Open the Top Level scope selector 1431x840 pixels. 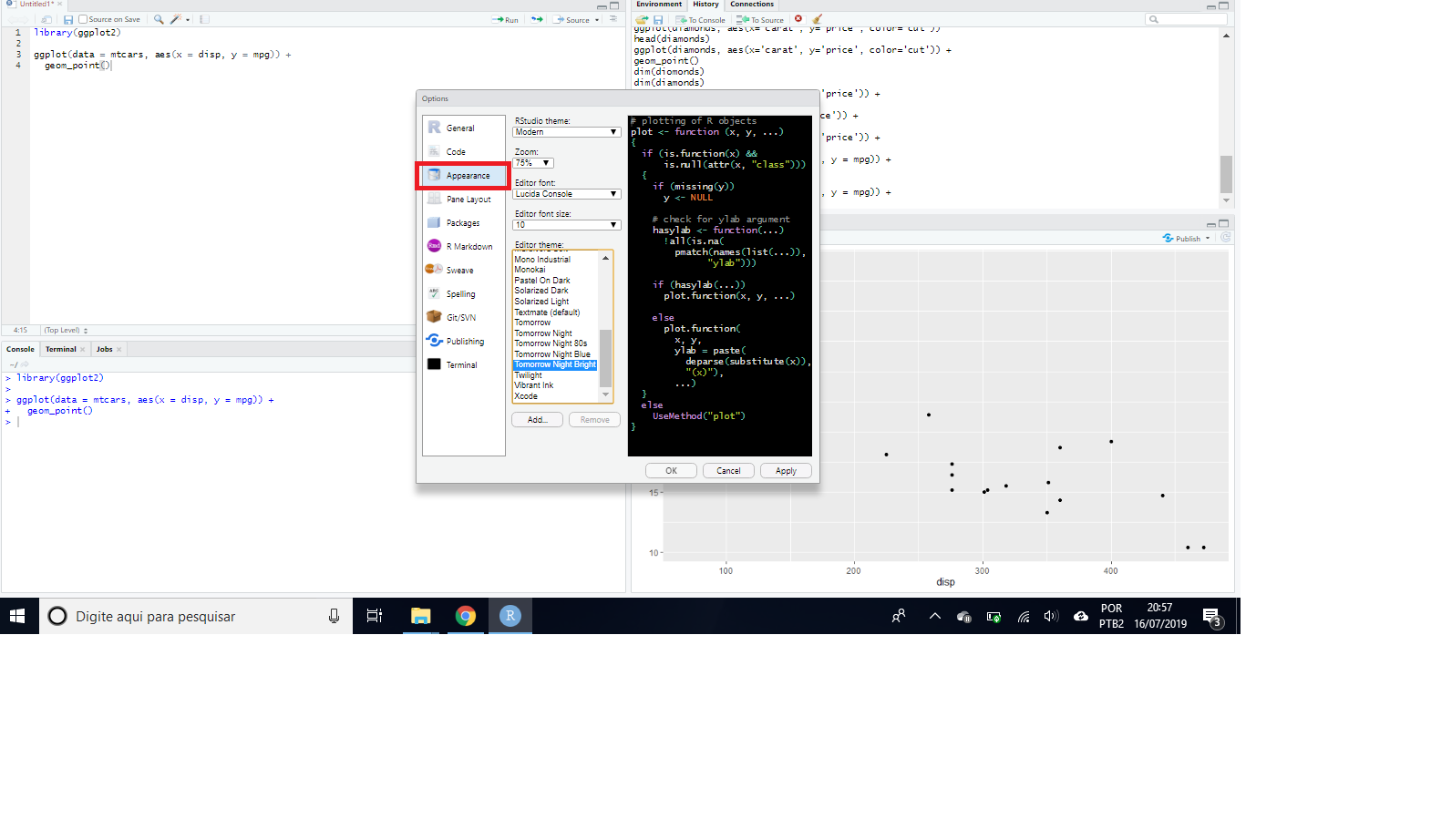coord(67,331)
